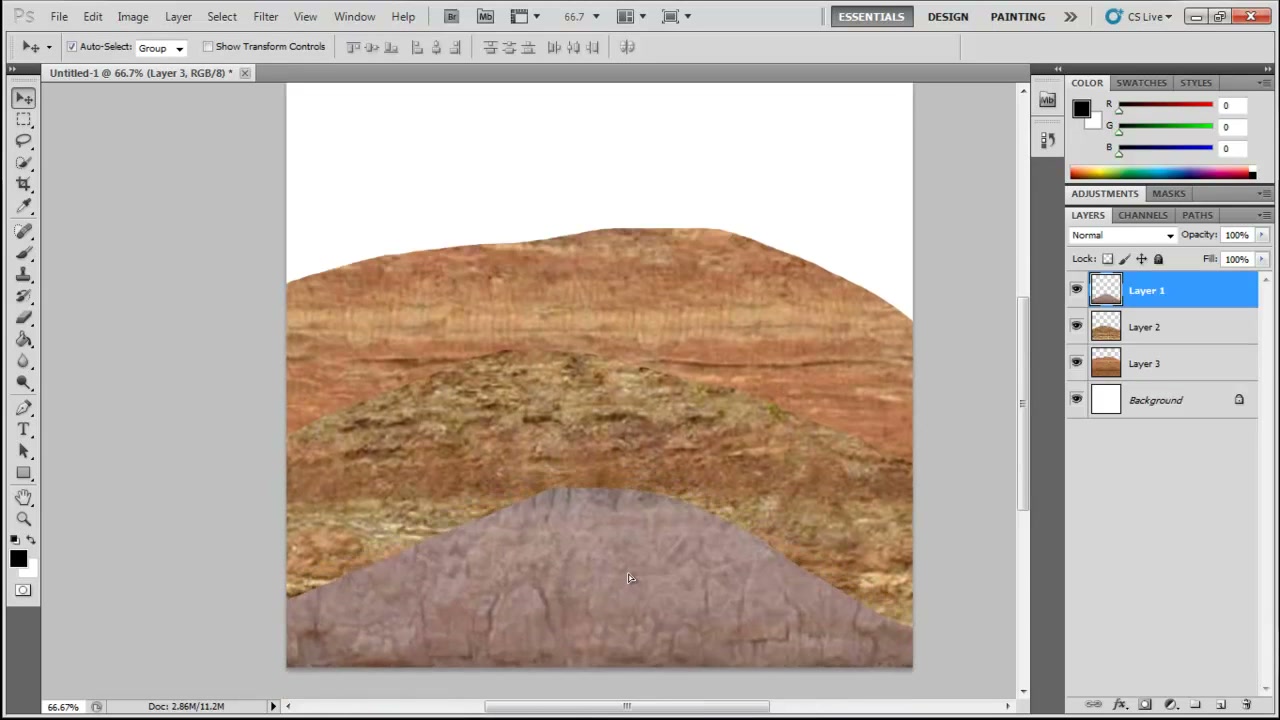Create new fill or adjustment layer
The image size is (1280, 720).
point(1171,705)
